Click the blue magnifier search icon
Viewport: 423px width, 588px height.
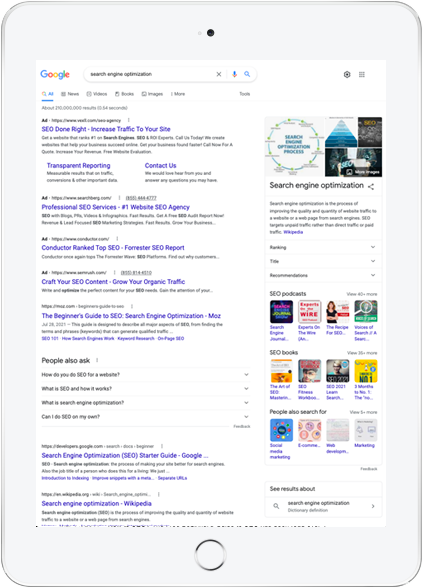tap(247, 74)
